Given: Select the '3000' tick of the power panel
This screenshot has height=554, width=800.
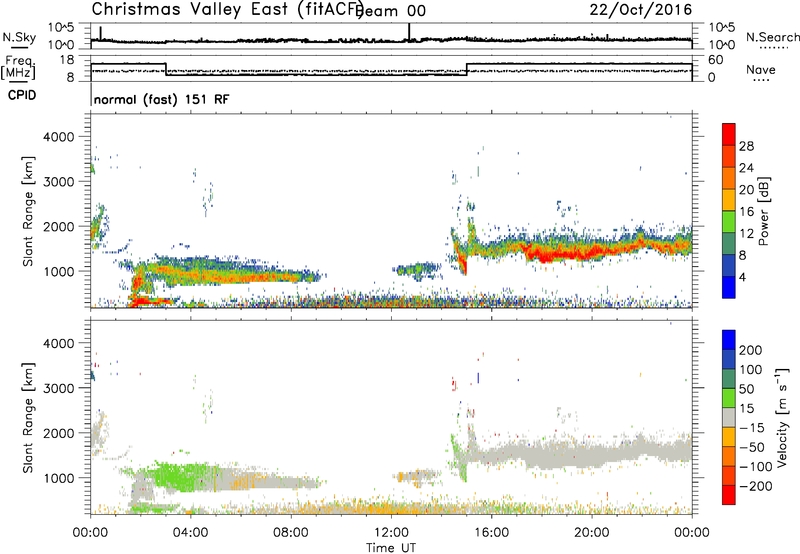Looking at the screenshot, I should (59, 182).
